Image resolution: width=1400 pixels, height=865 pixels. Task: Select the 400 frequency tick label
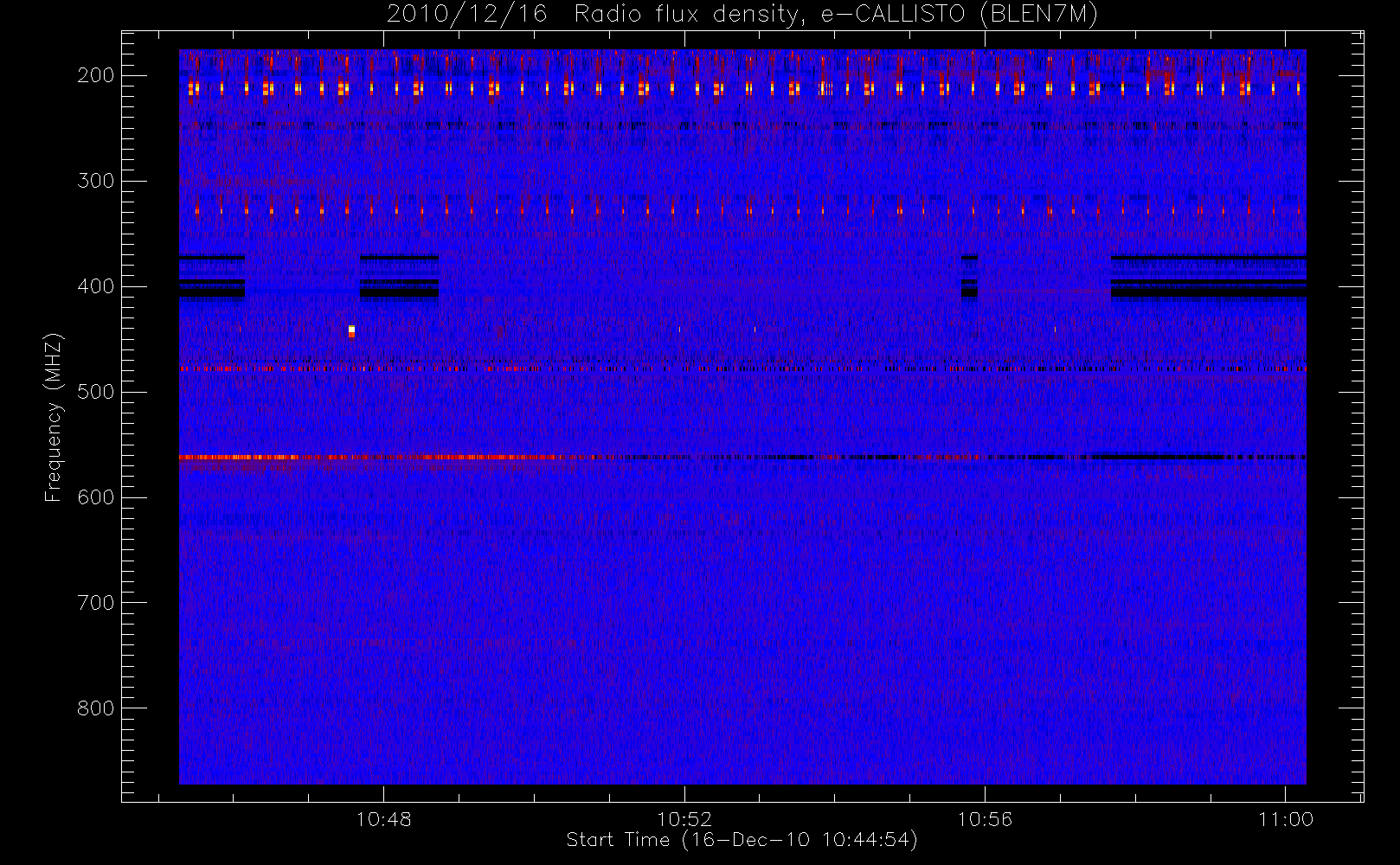point(96,286)
